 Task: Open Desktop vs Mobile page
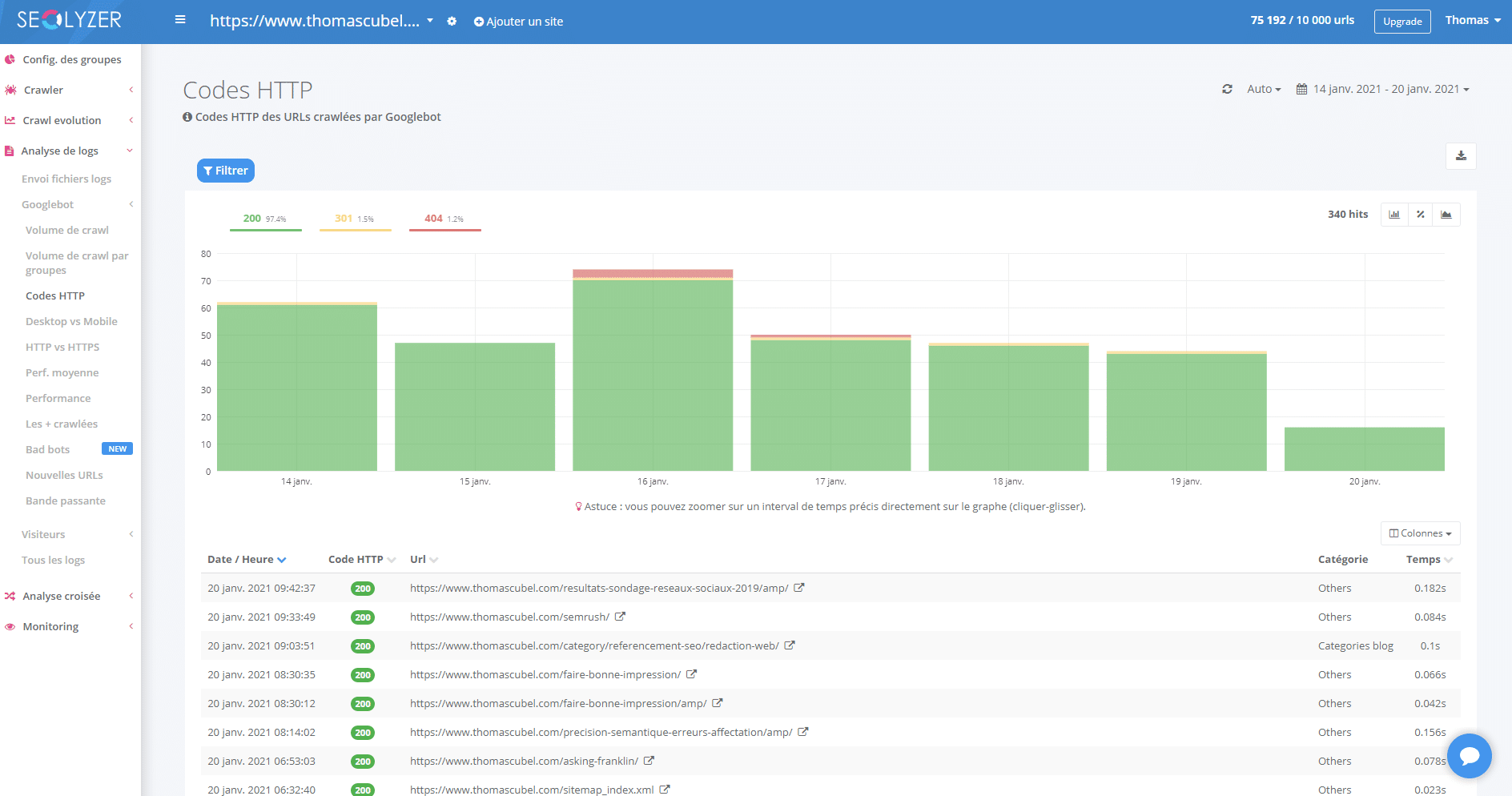(x=71, y=321)
